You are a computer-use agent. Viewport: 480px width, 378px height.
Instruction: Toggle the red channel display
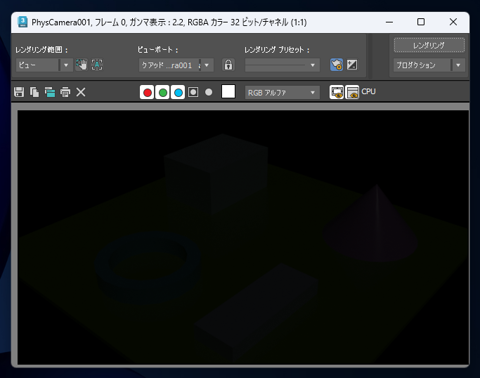[x=147, y=92]
